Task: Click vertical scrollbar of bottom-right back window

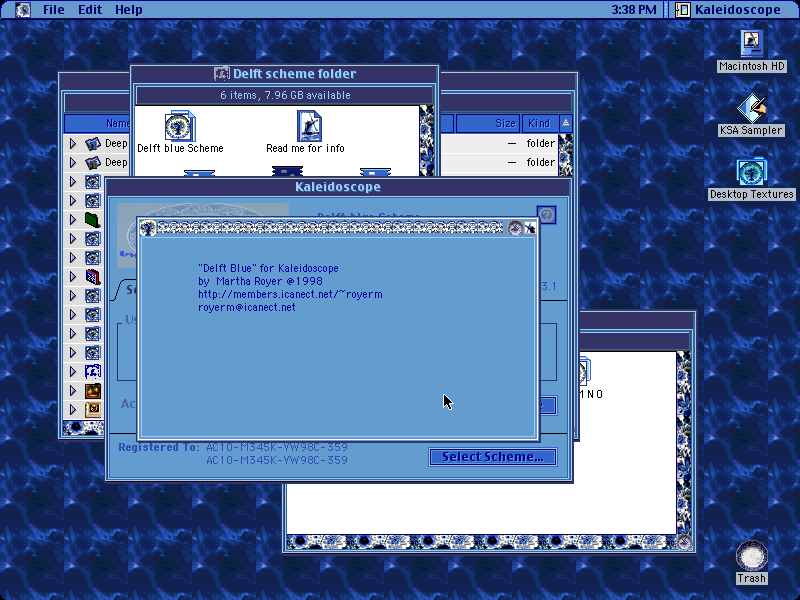Action: coord(684,443)
